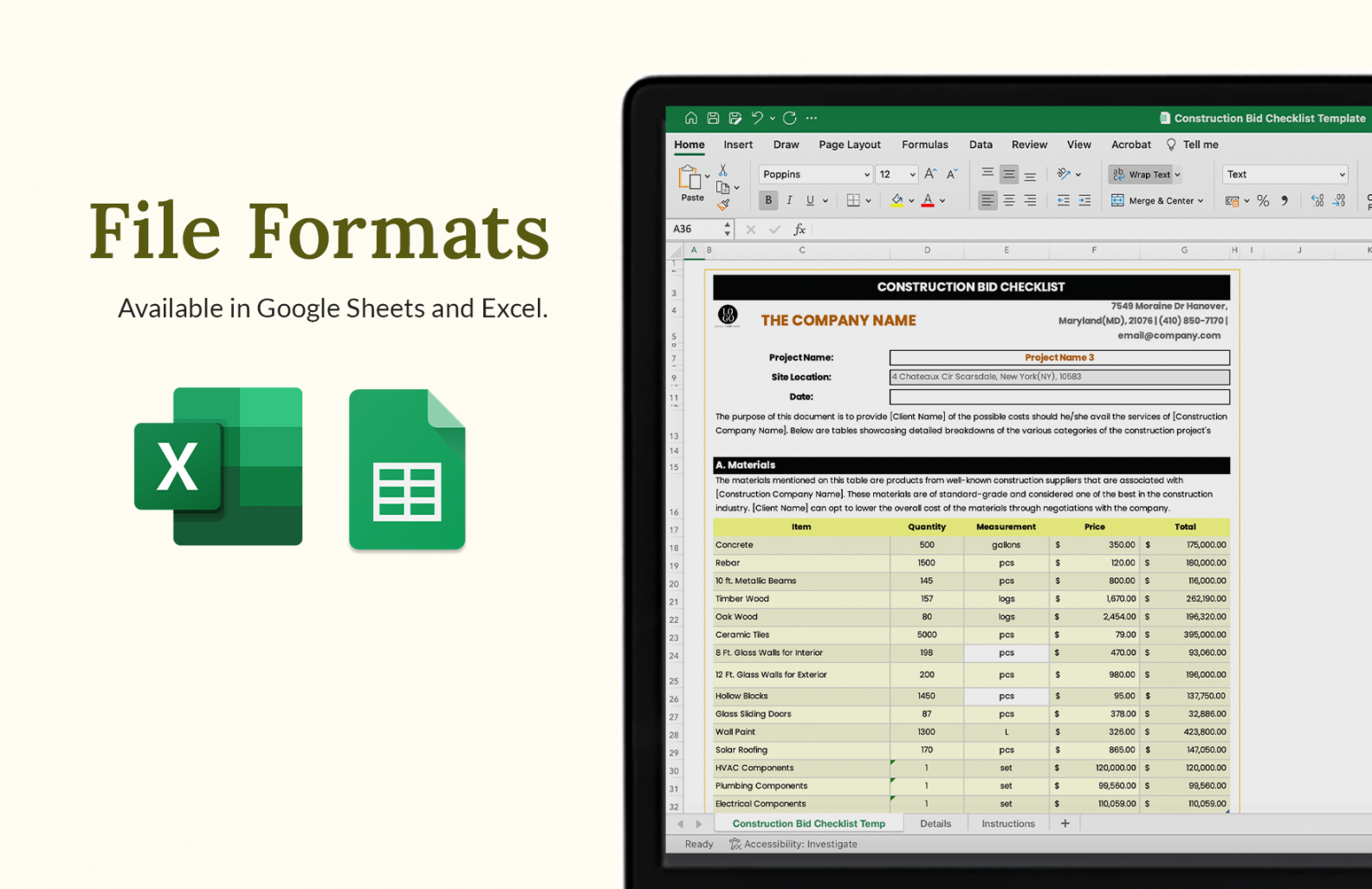Click the Paste button
1372x889 pixels.
coord(691,184)
